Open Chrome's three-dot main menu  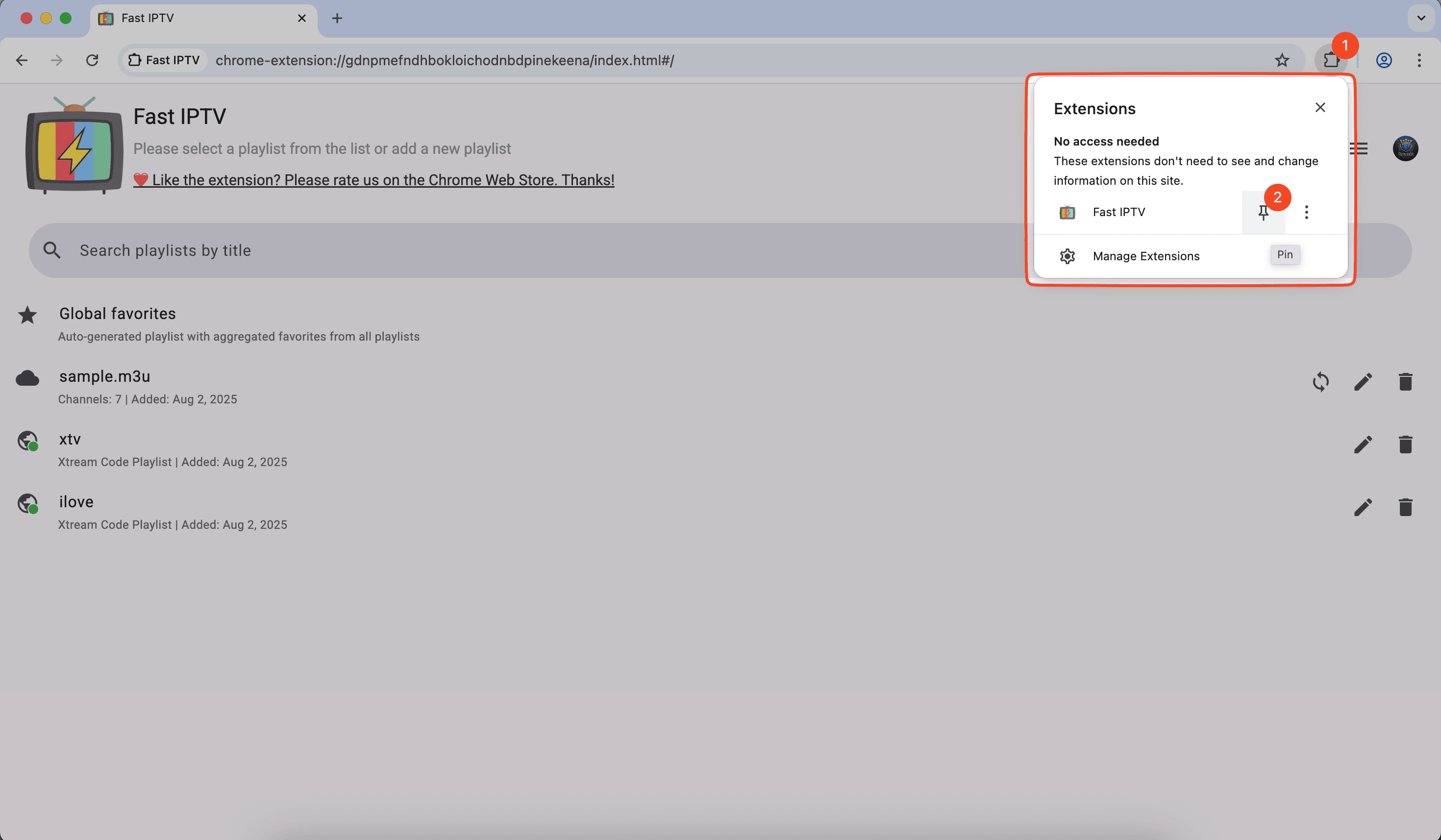click(x=1419, y=60)
